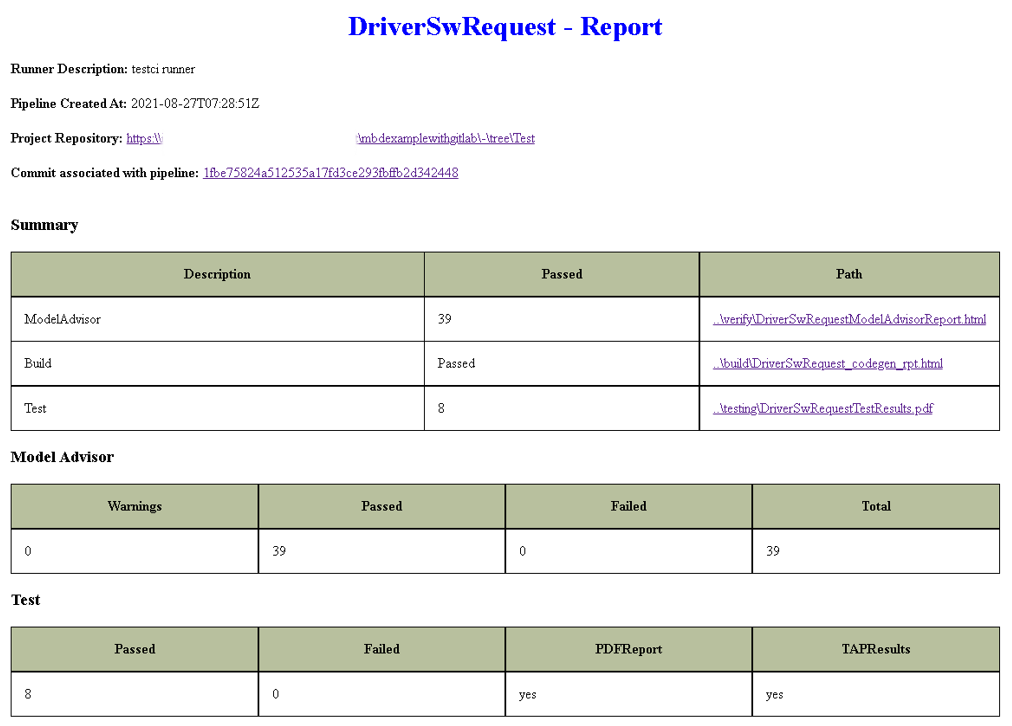Click the Total column header

[x=876, y=506]
